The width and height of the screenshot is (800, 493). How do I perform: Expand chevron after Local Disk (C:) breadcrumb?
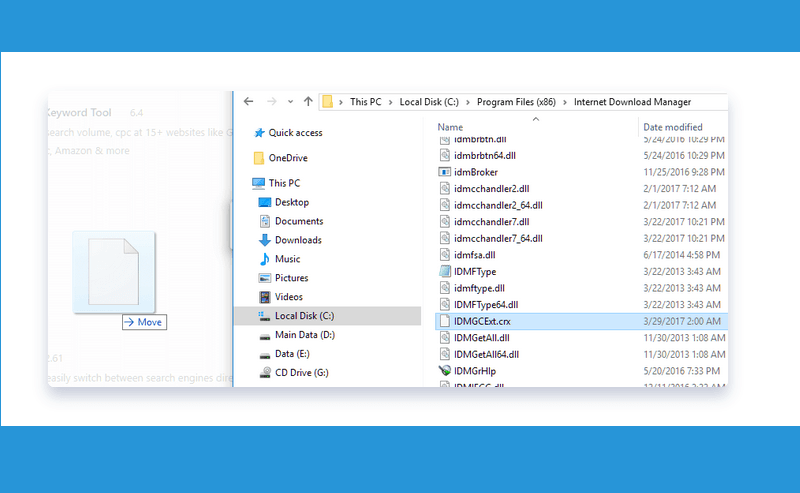(x=468, y=102)
